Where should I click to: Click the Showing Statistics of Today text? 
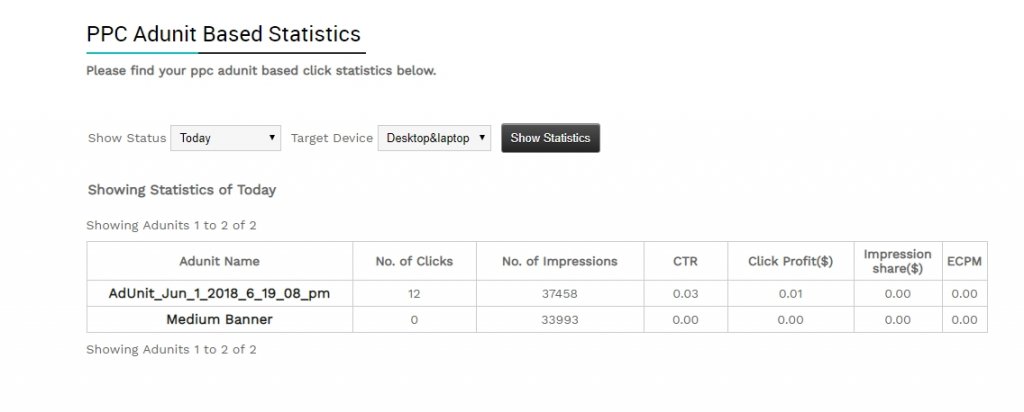(x=182, y=190)
